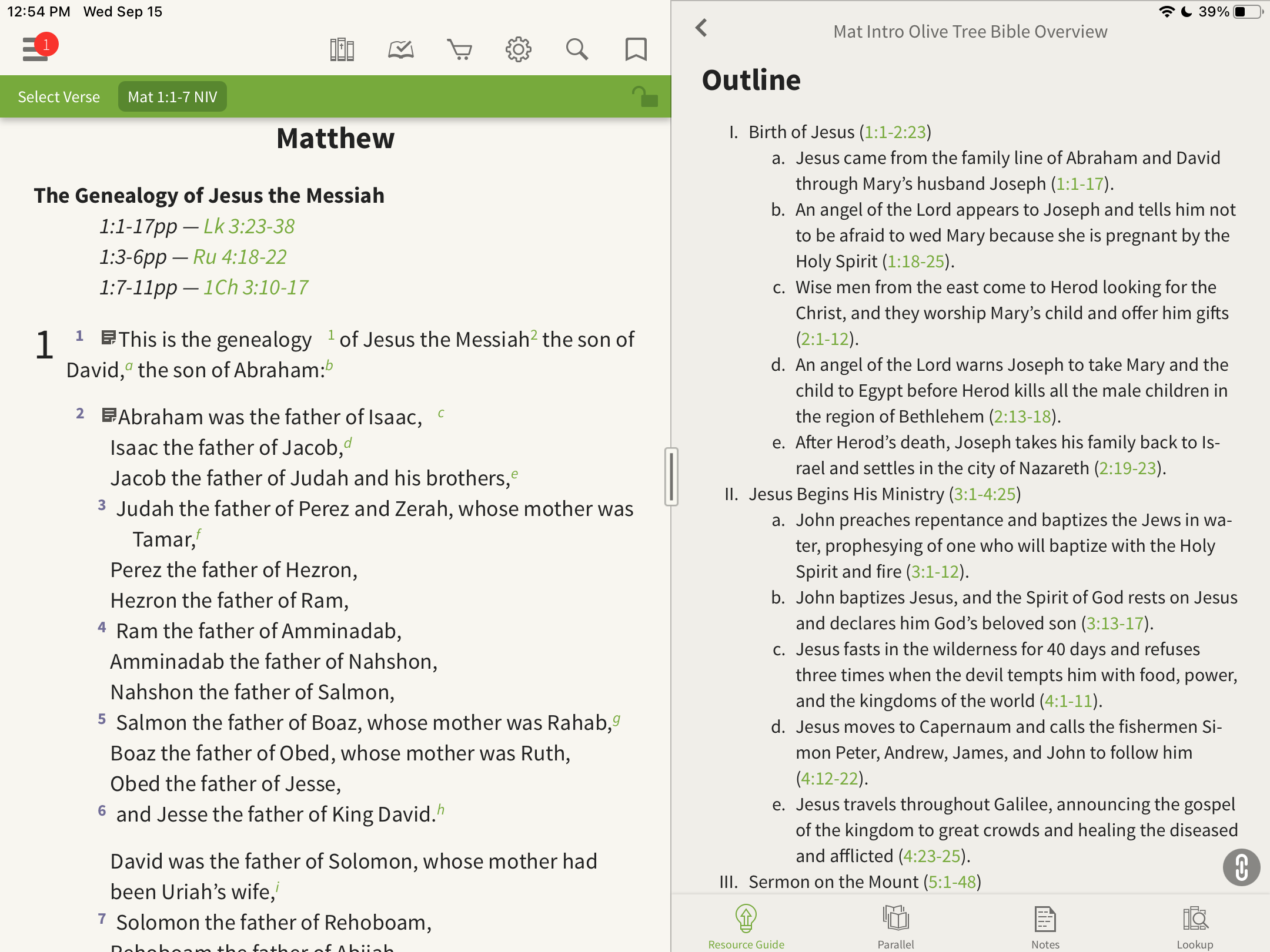
Task: Switch to the Lookup tab
Action: click(x=1195, y=927)
